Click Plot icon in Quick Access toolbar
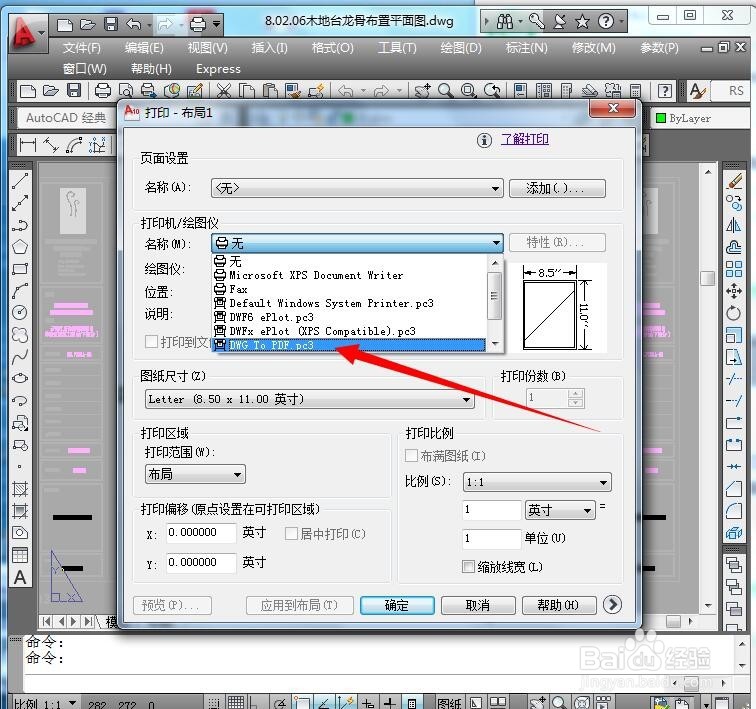 pyautogui.click(x=198, y=24)
